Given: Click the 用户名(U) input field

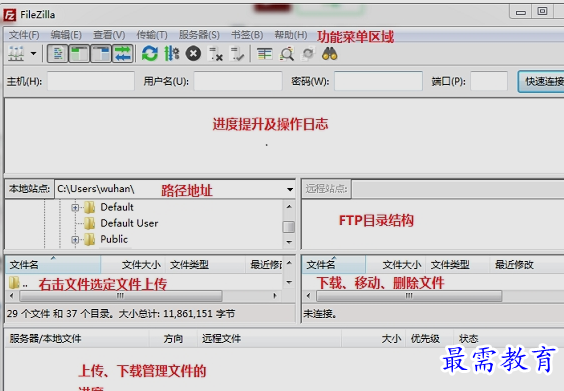Looking at the screenshot, I should 238,81.
